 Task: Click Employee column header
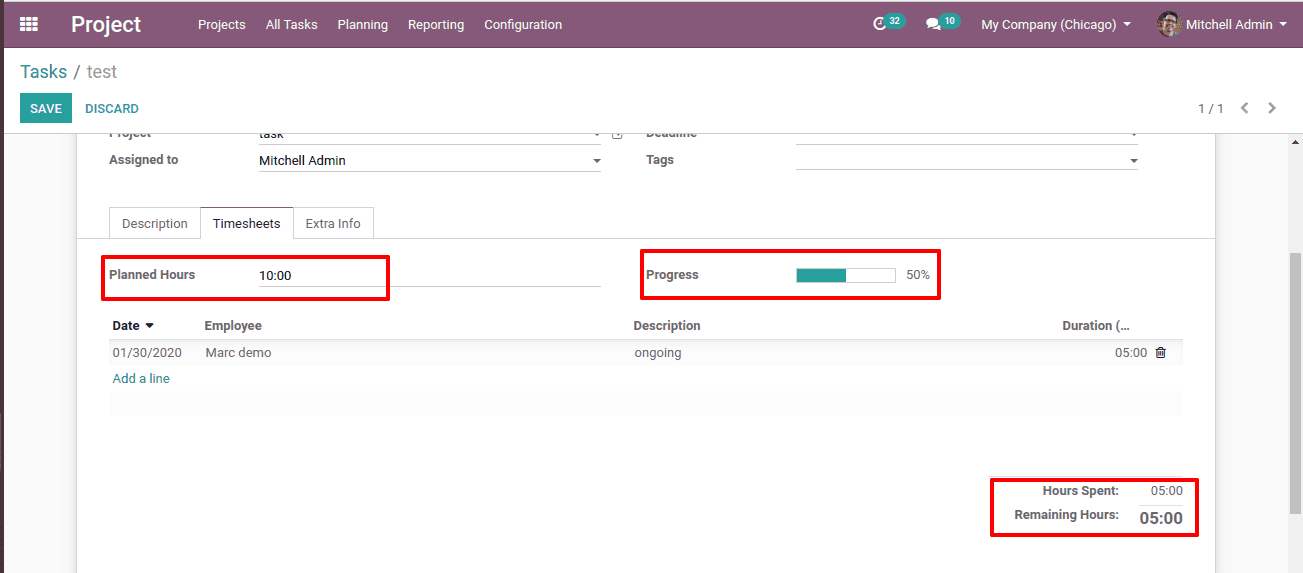point(233,326)
